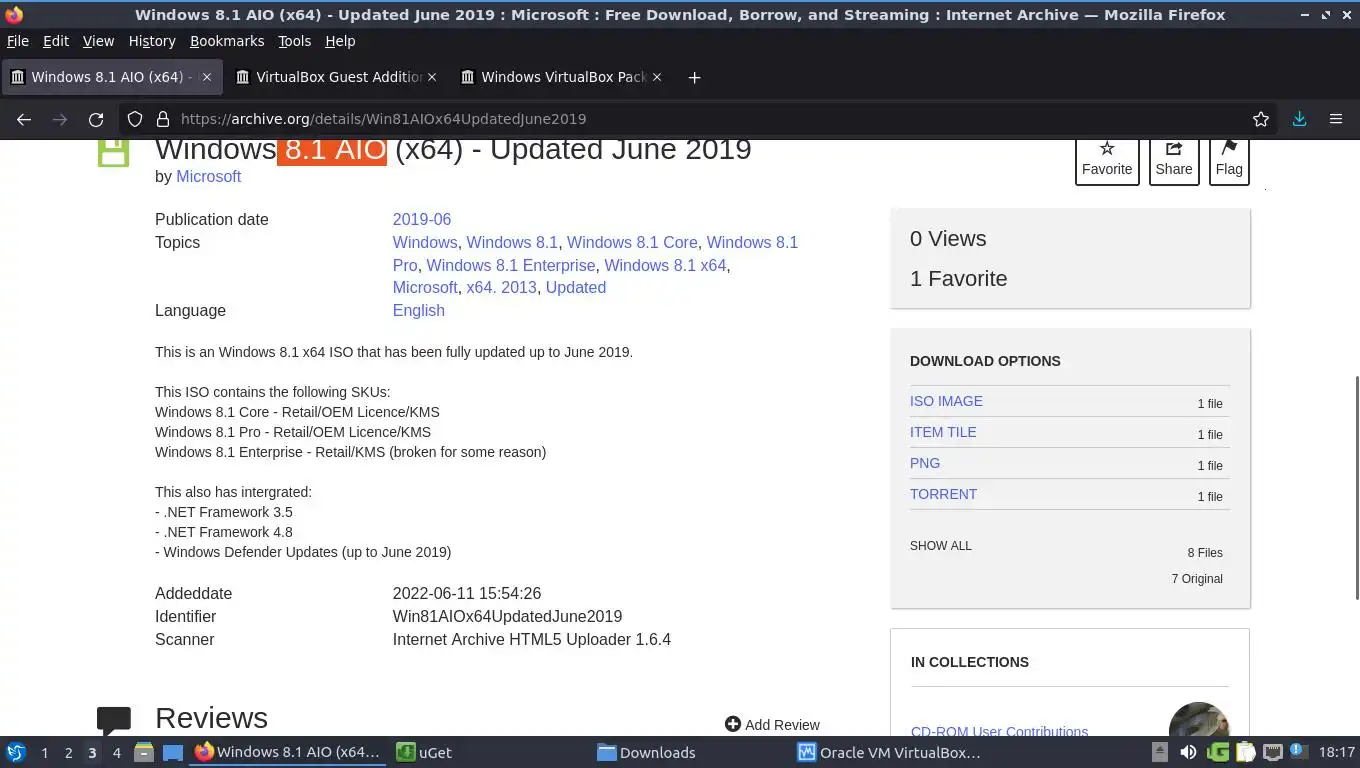Viewport: 1360px width, 768px height.
Task: Open the File menu
Action: coord(18,41)
